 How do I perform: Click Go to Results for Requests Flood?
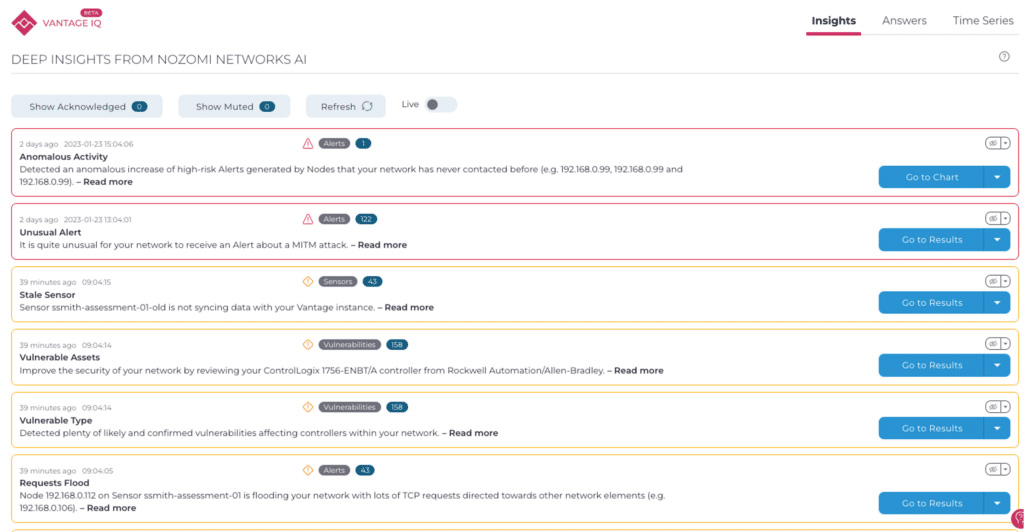(931, 503)
